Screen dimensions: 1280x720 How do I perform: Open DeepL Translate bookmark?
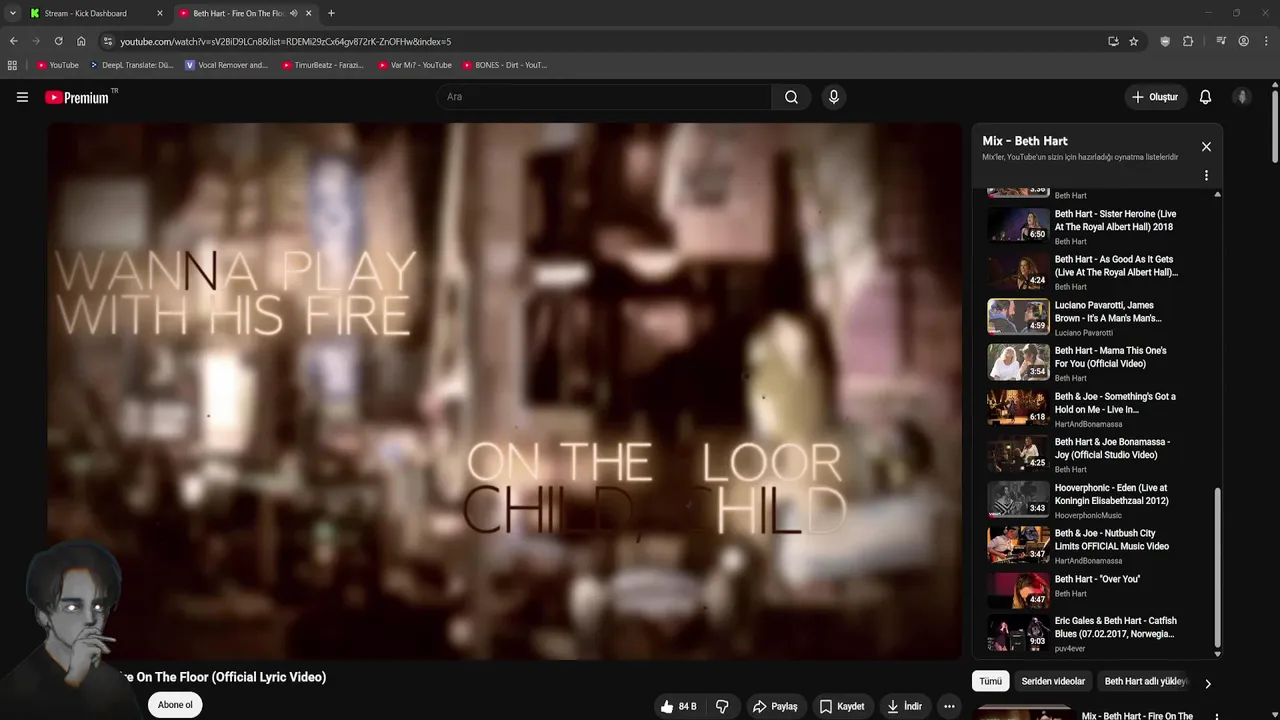[131, 65]
